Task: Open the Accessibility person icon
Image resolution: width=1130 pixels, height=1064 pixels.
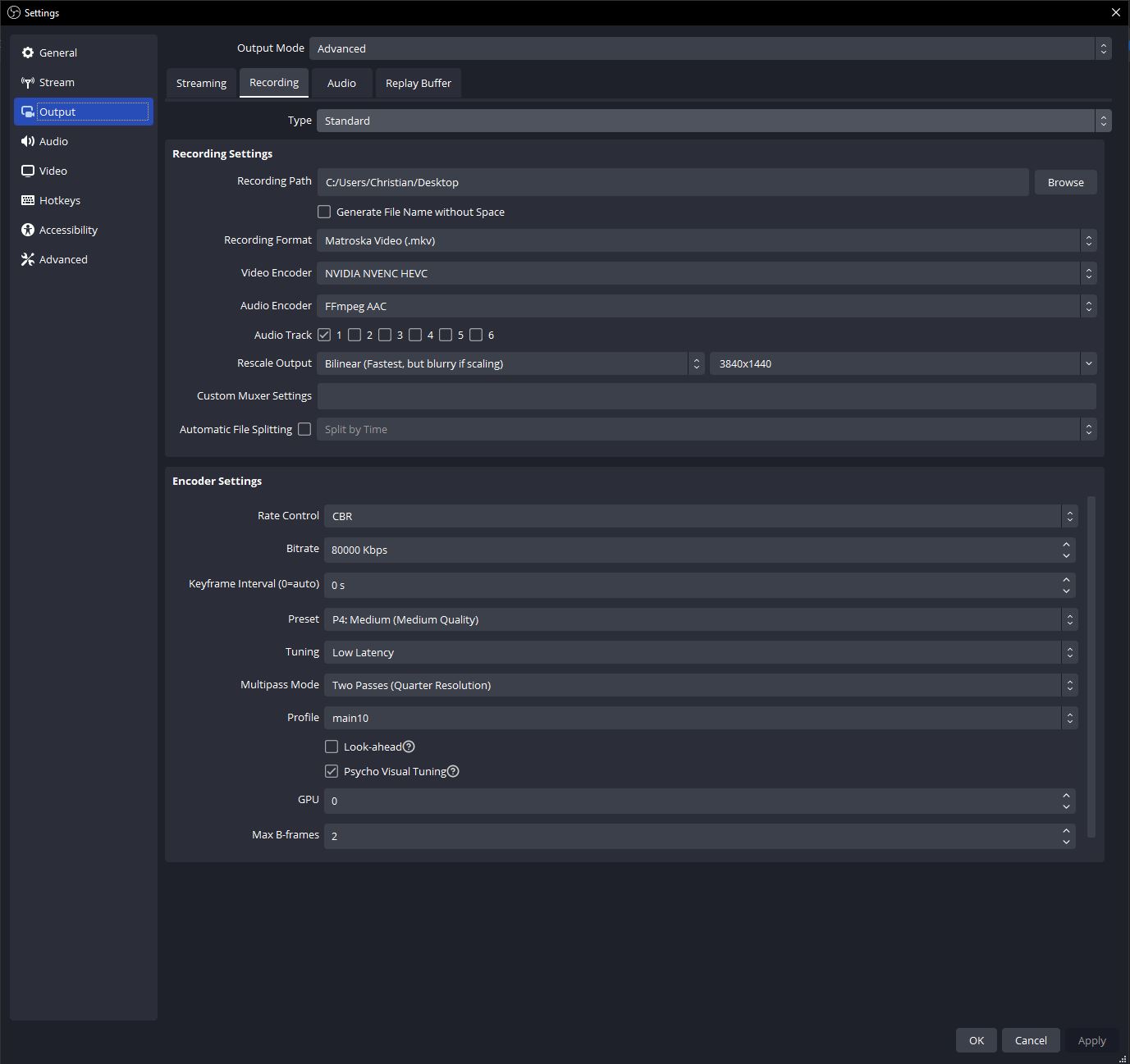Action: point(28,230)
